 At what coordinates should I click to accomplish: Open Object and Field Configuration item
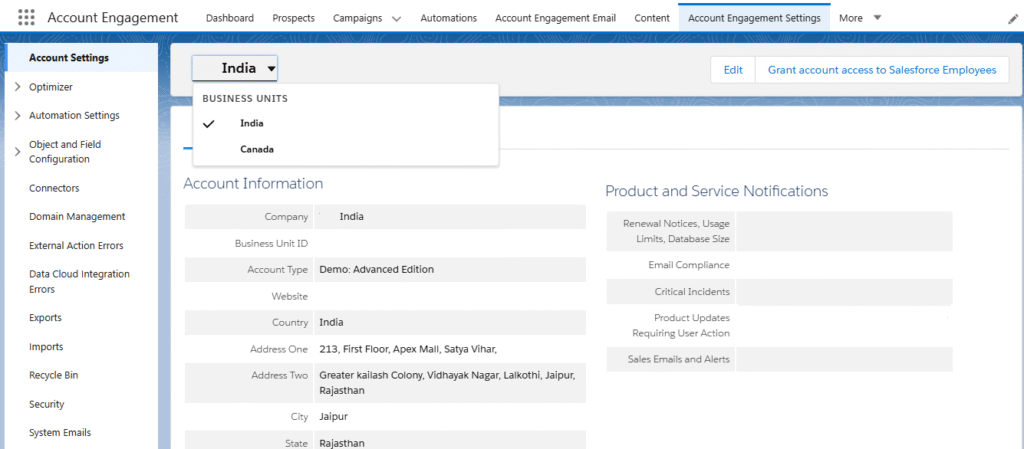click(x=65, y=151)
